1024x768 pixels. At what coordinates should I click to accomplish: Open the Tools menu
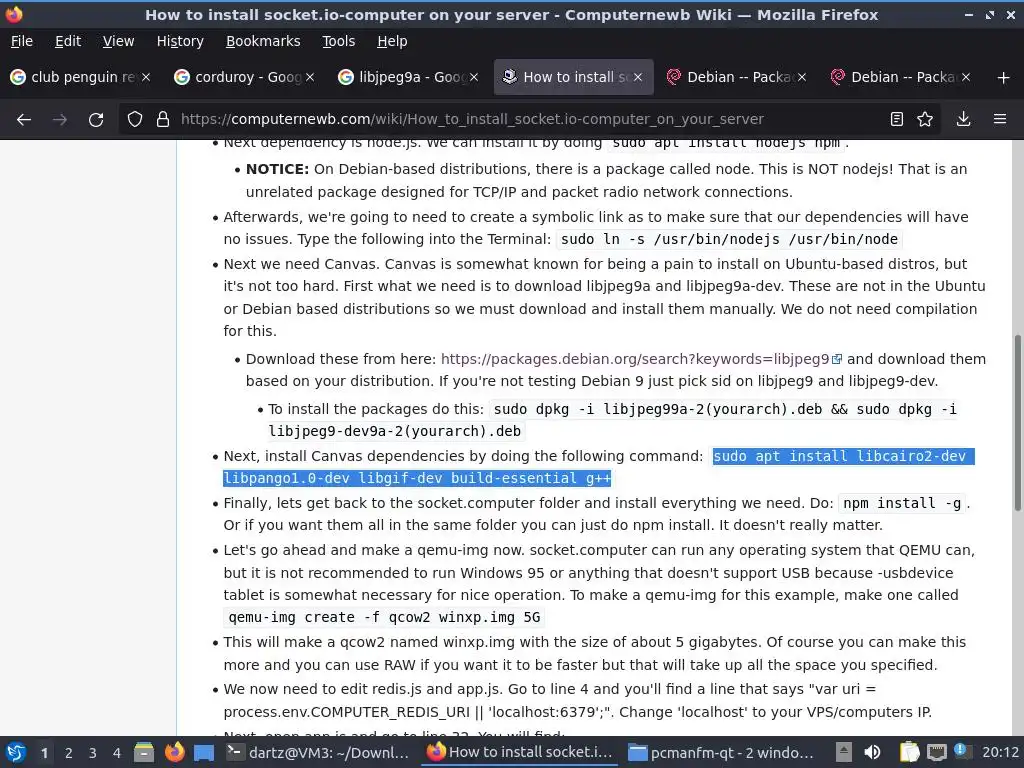tap(338, 41)
